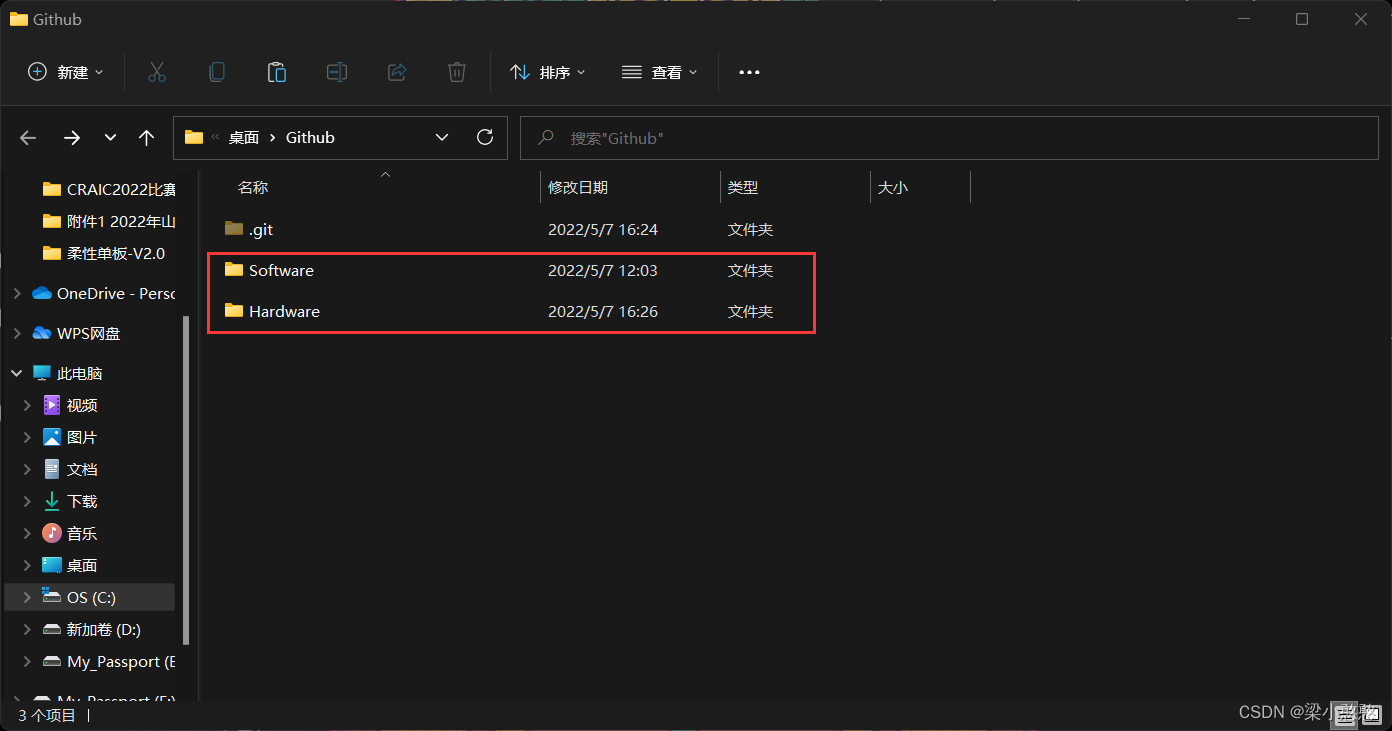Expand the OS (C:) drive node
Viewport: 1392px width, 731px height.
27,597
